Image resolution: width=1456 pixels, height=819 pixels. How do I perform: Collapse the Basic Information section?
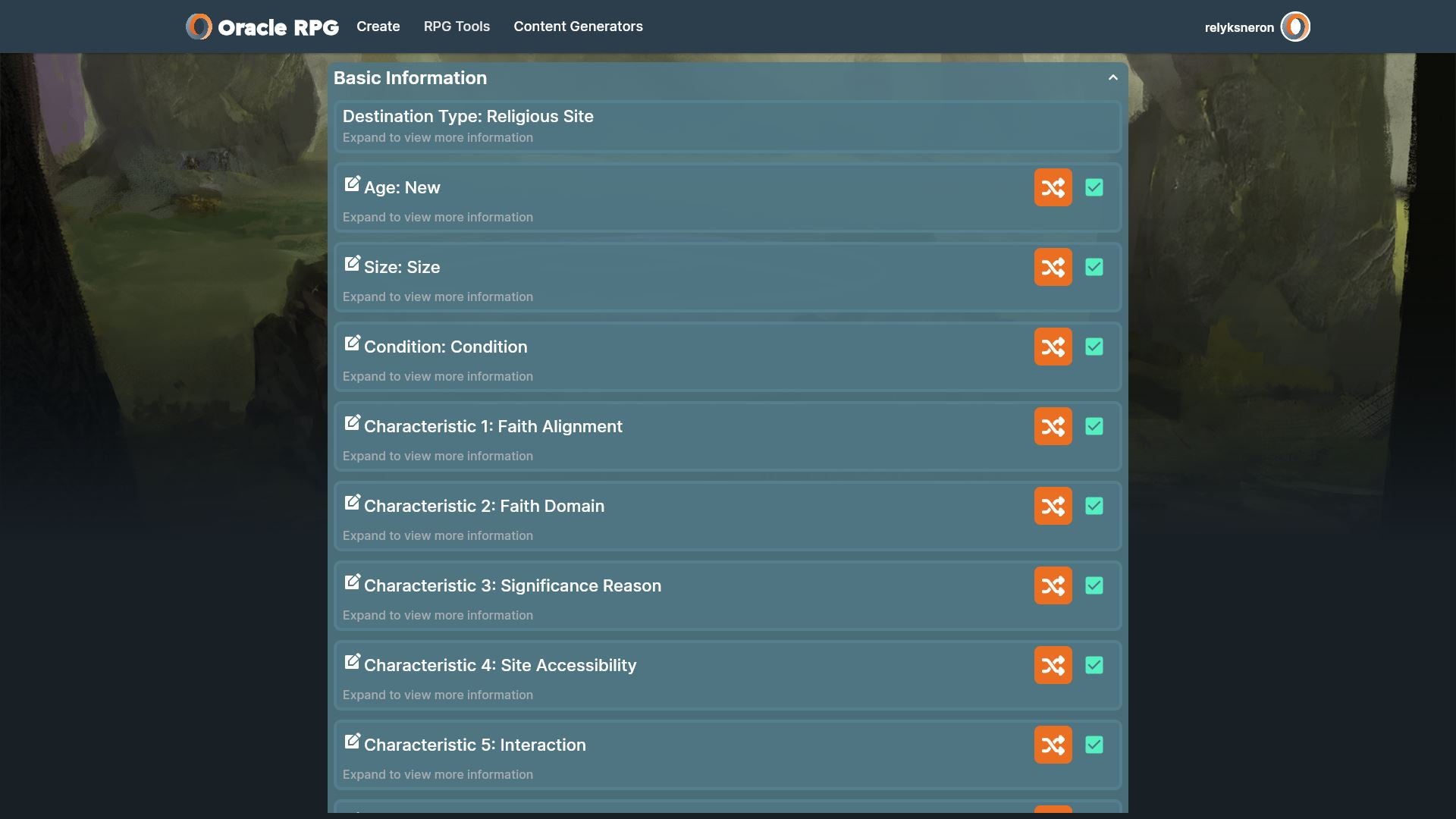pyautogui.click(x=1112, y=77)
